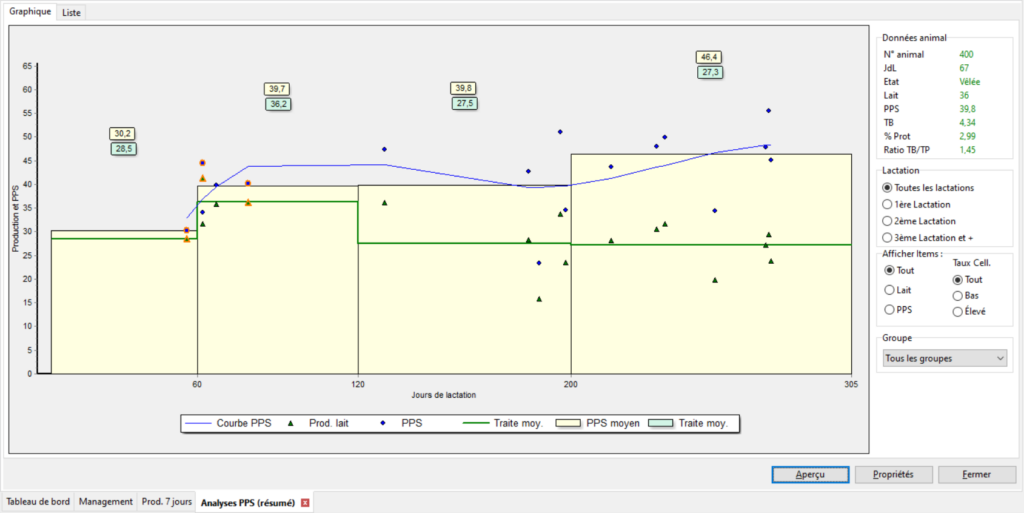Click the green Traite moy. legend line

[x=475, y=424]
